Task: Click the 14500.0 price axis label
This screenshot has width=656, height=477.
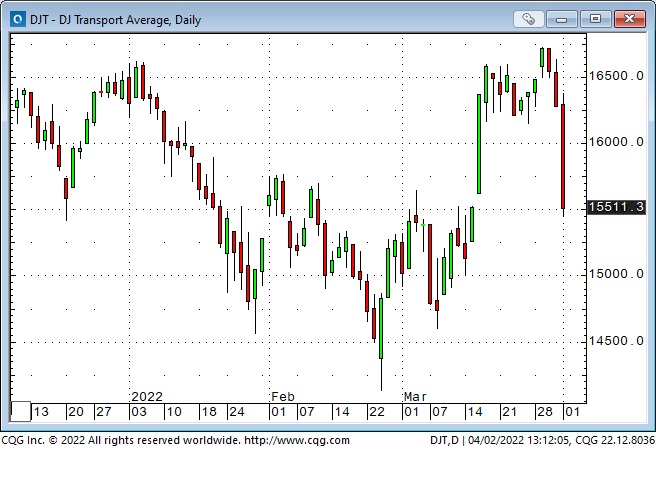Action: (616, 341)
